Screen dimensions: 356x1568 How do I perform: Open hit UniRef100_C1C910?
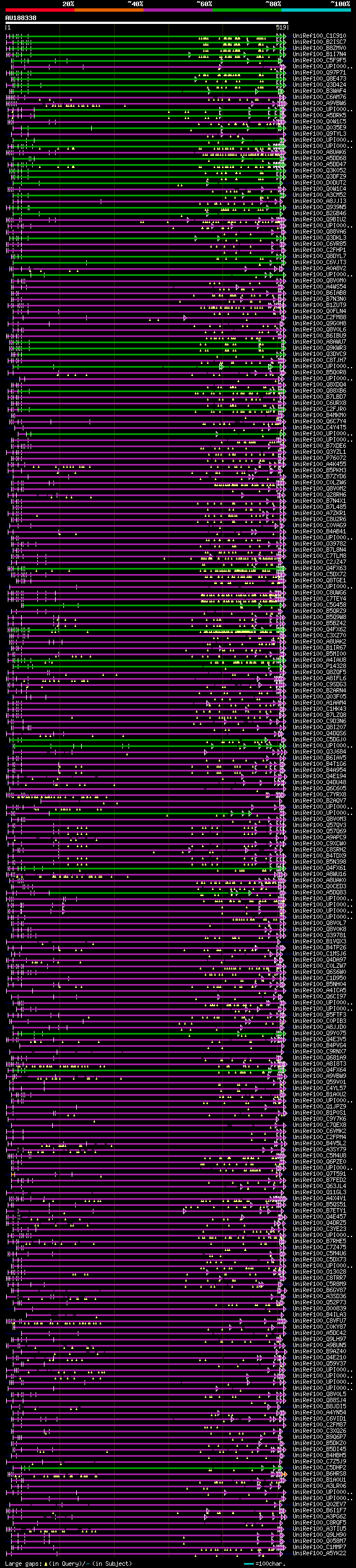[319, 36]
